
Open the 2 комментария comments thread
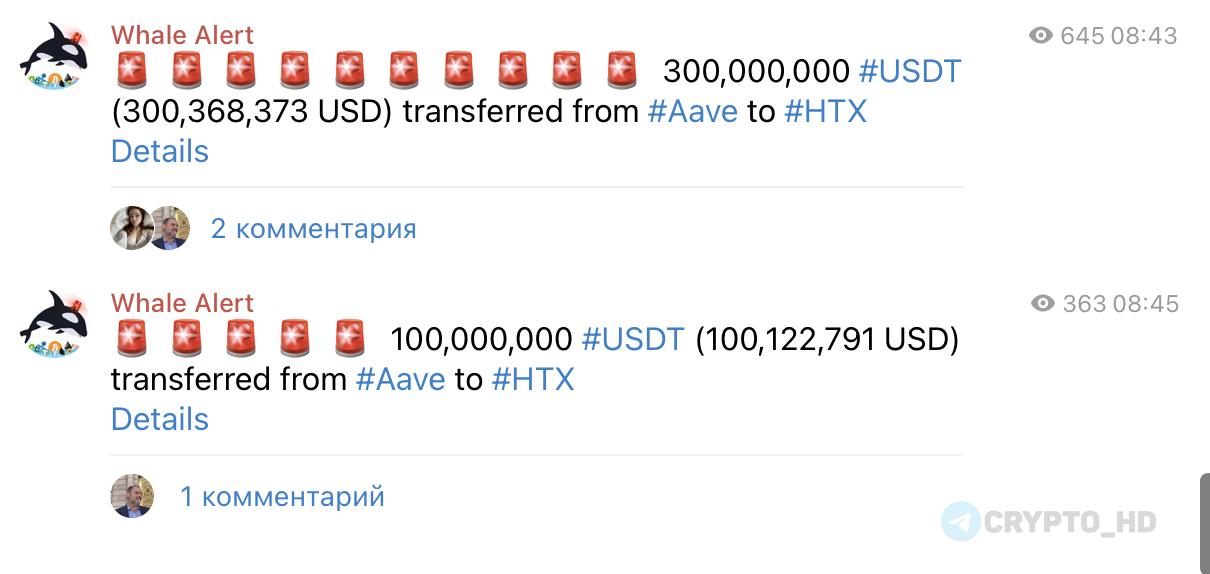[313, 229]
